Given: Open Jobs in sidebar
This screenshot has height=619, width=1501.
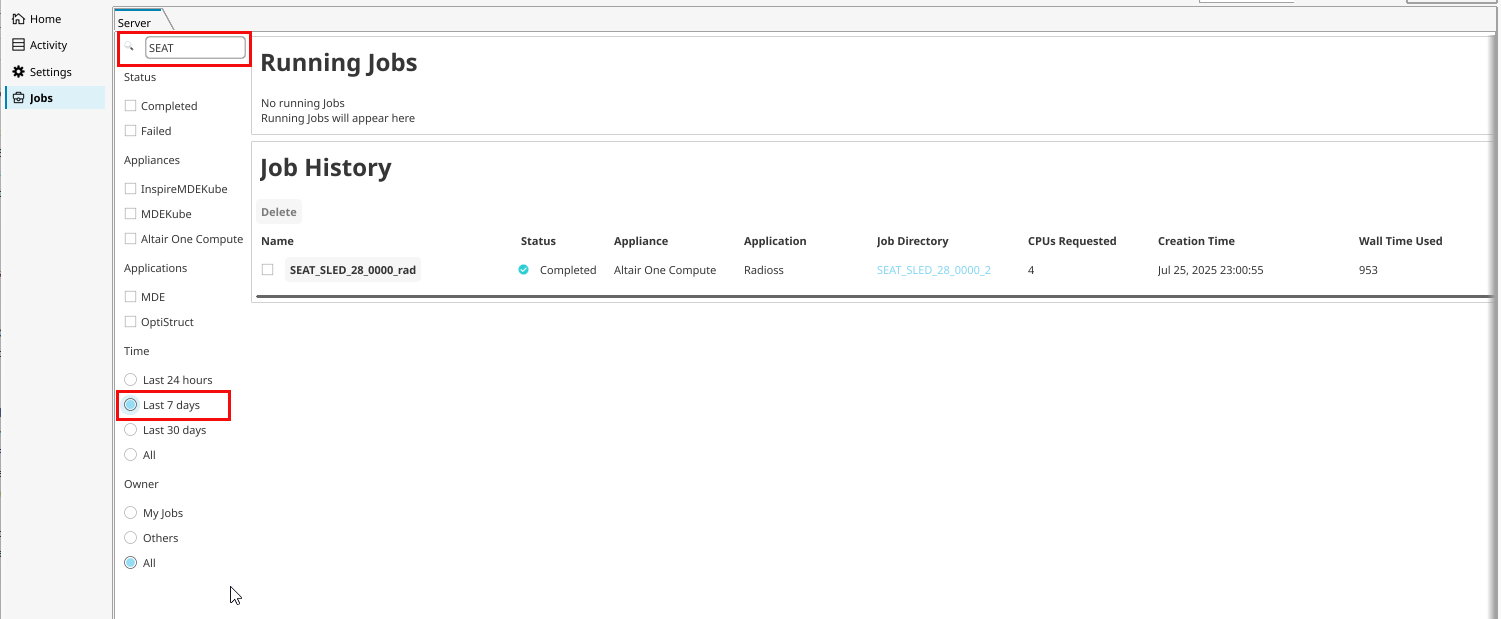Looking at the screenshot, I should (55, 98).
